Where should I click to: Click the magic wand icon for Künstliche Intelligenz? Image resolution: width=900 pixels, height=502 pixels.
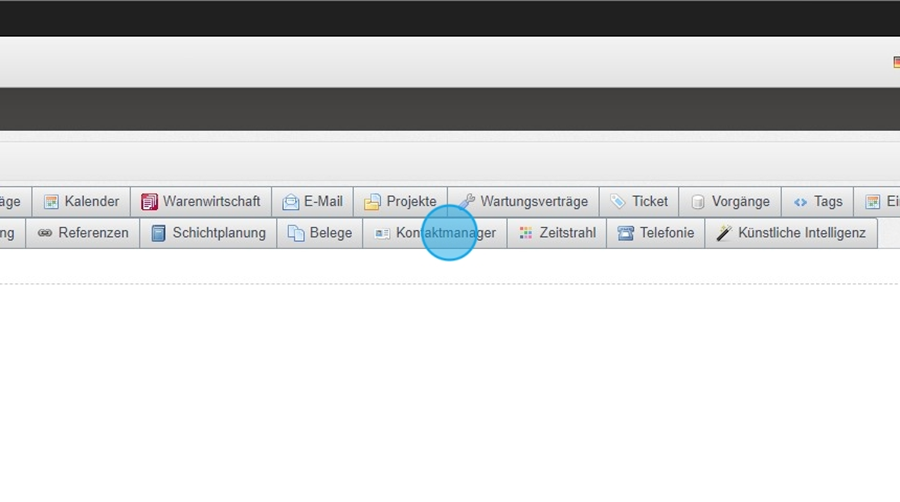(x=724, y=233)
